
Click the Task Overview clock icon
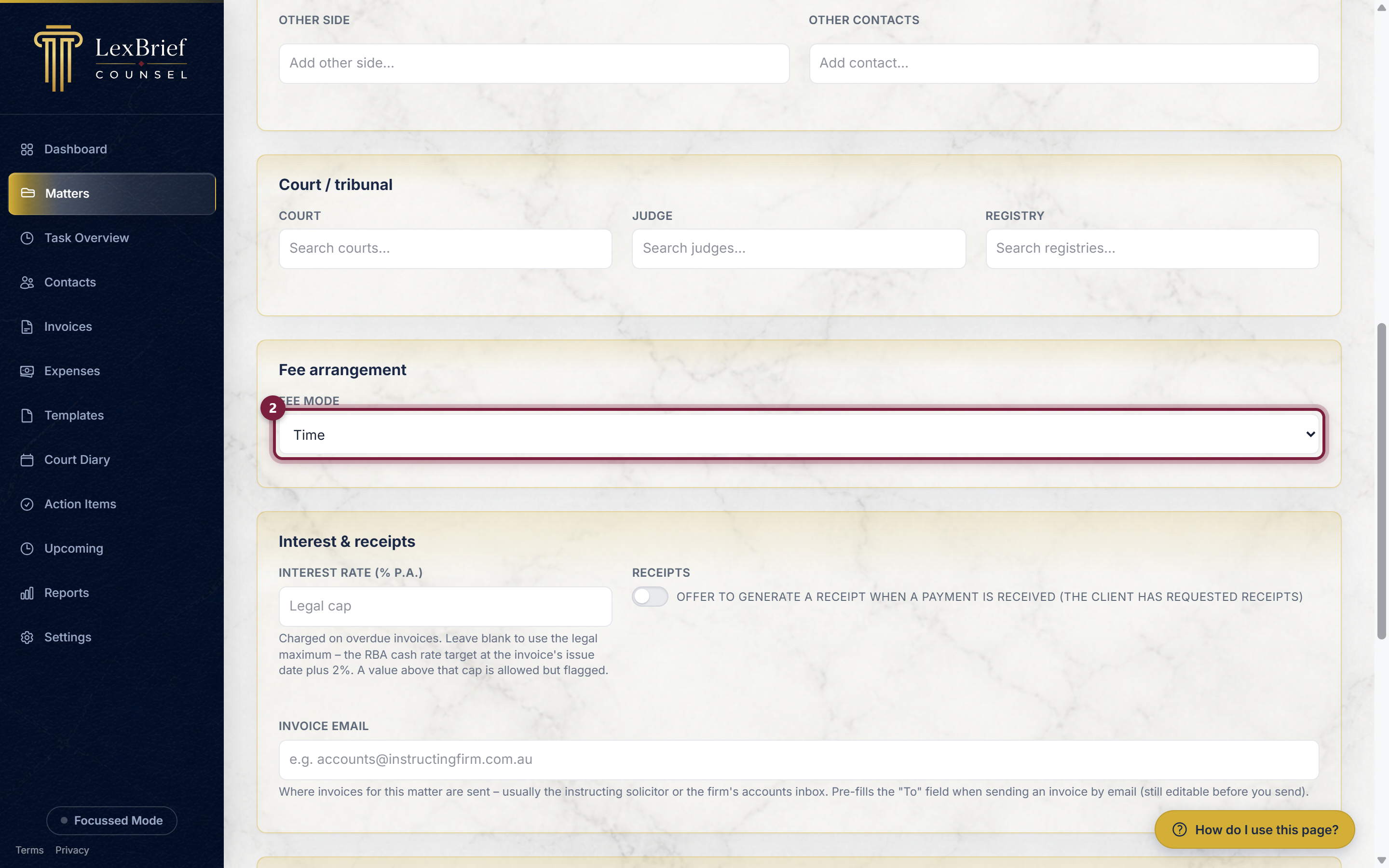(27, 238)
